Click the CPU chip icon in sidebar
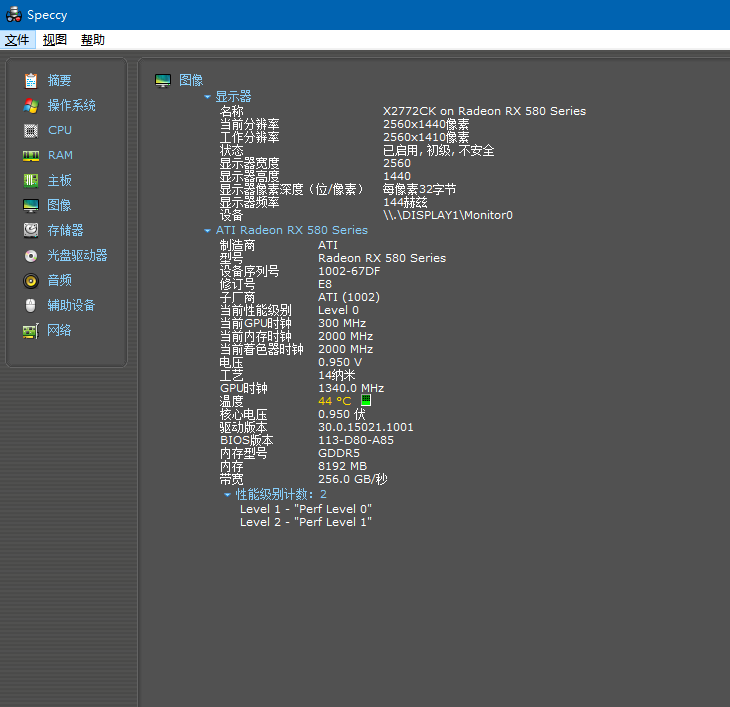 tap(31, 130)
